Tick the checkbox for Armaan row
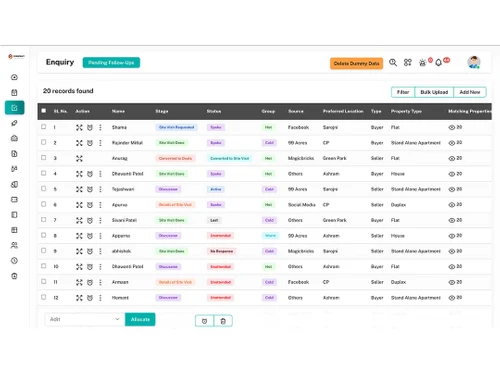The height and width of the screenshot is (375, 500). pos(44,282)
